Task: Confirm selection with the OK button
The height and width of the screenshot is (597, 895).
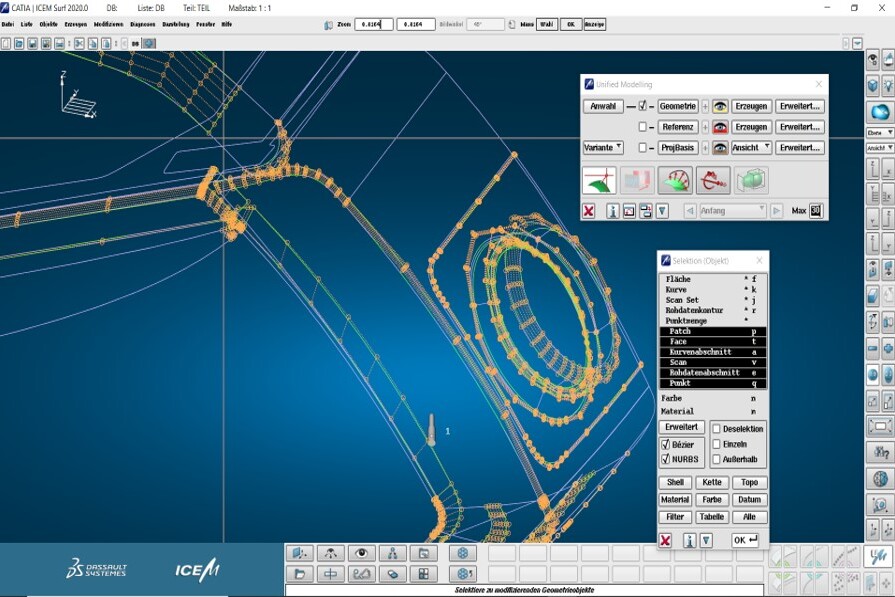Action: 745,540
